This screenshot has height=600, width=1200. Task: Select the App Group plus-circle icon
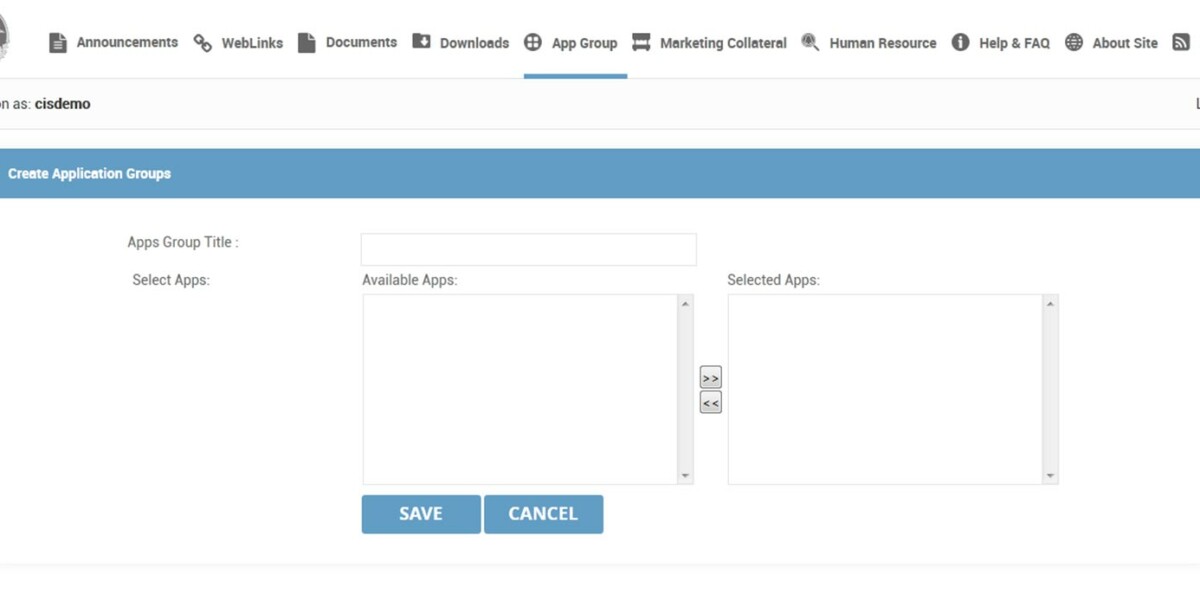pyautogui.click(x=533, y=42)
